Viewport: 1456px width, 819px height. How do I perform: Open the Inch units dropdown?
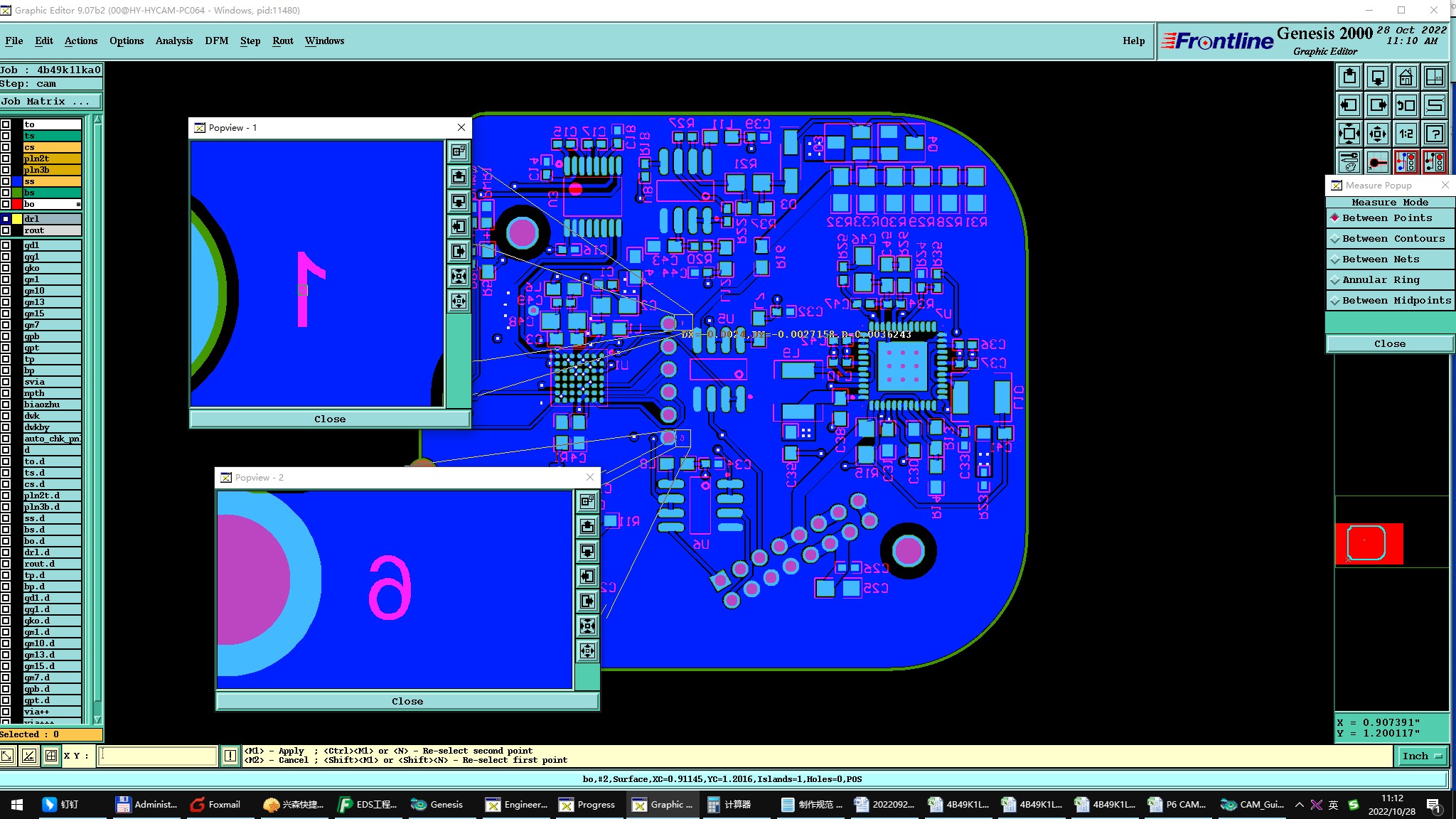(1422, 756)
